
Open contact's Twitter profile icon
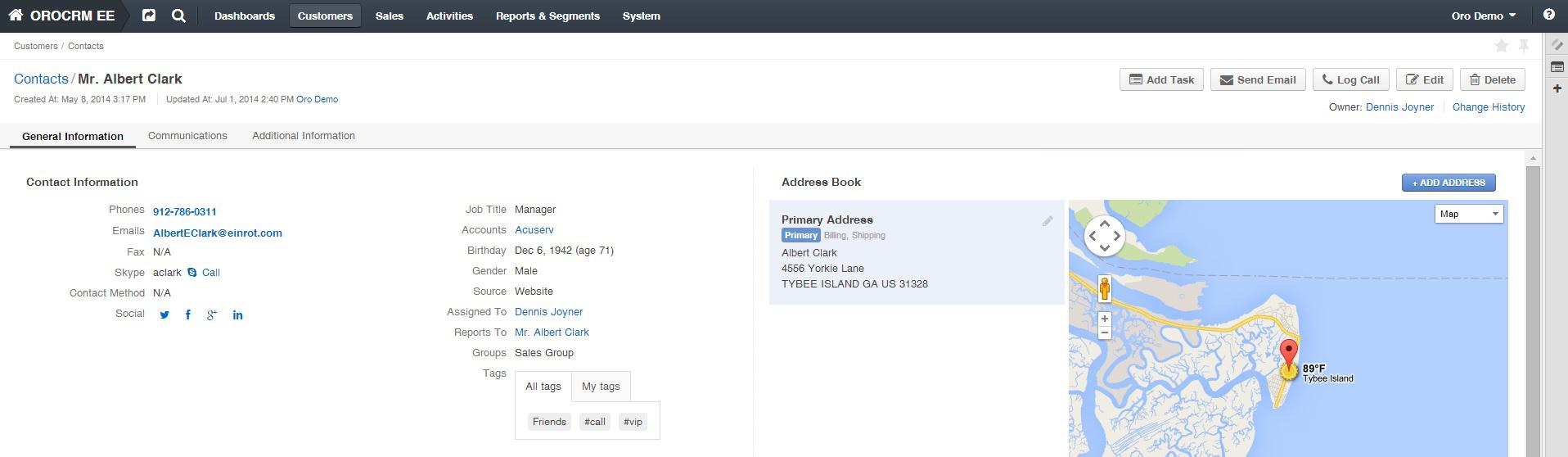[x=164, y=314]
